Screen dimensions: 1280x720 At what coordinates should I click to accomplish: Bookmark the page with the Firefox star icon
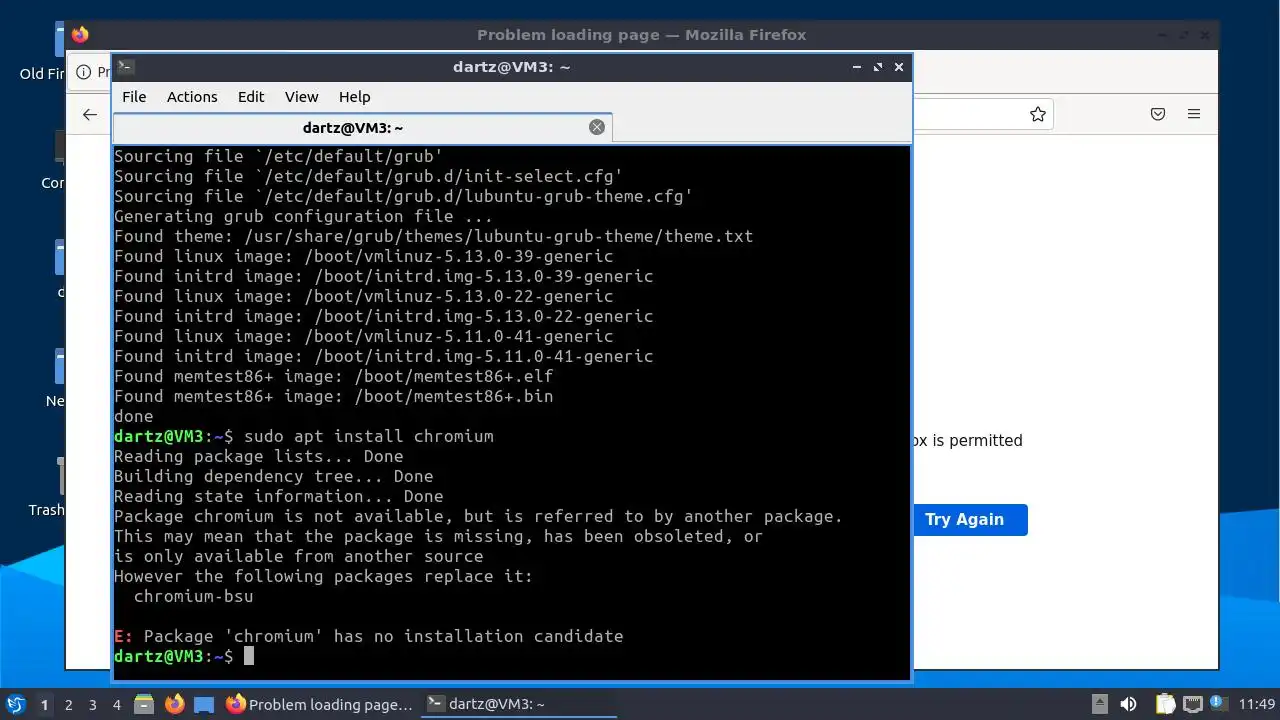coord(1038,114)
